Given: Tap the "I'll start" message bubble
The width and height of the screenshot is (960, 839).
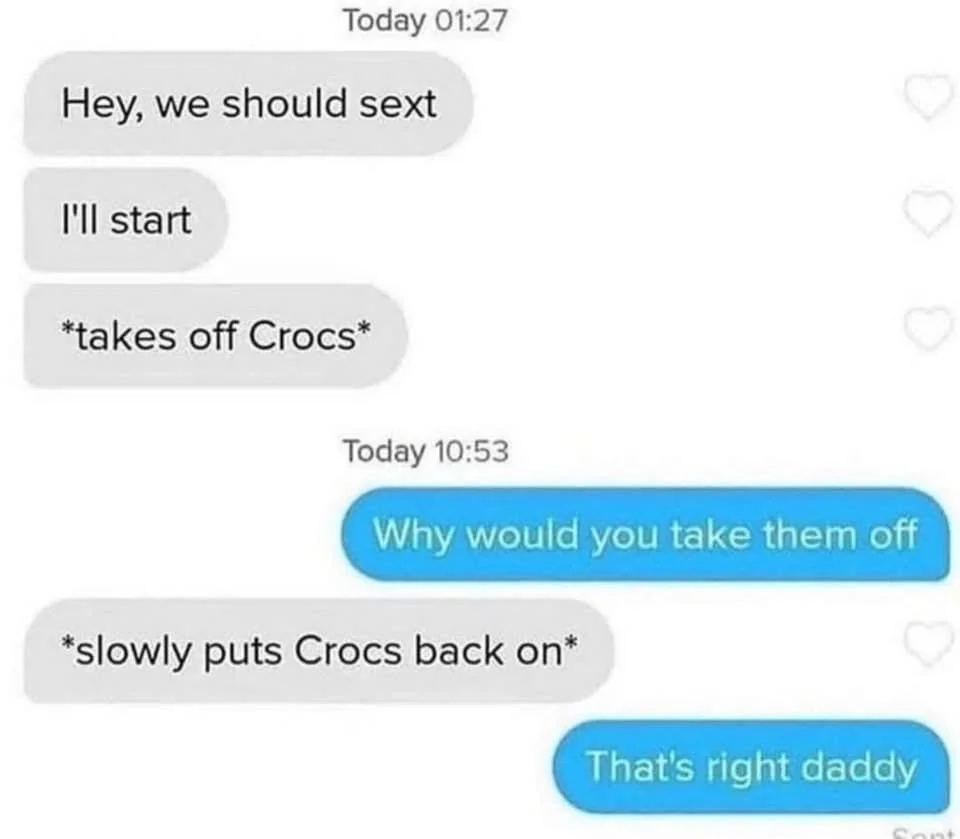Looking at the screenshot, I should 126,219.
